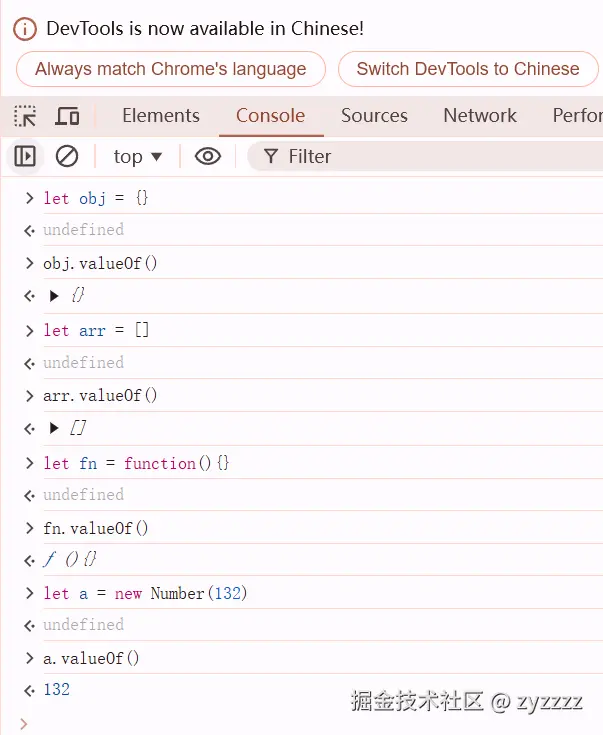
Task: Toggle the device toolbar icon
Action: [67, 116]
